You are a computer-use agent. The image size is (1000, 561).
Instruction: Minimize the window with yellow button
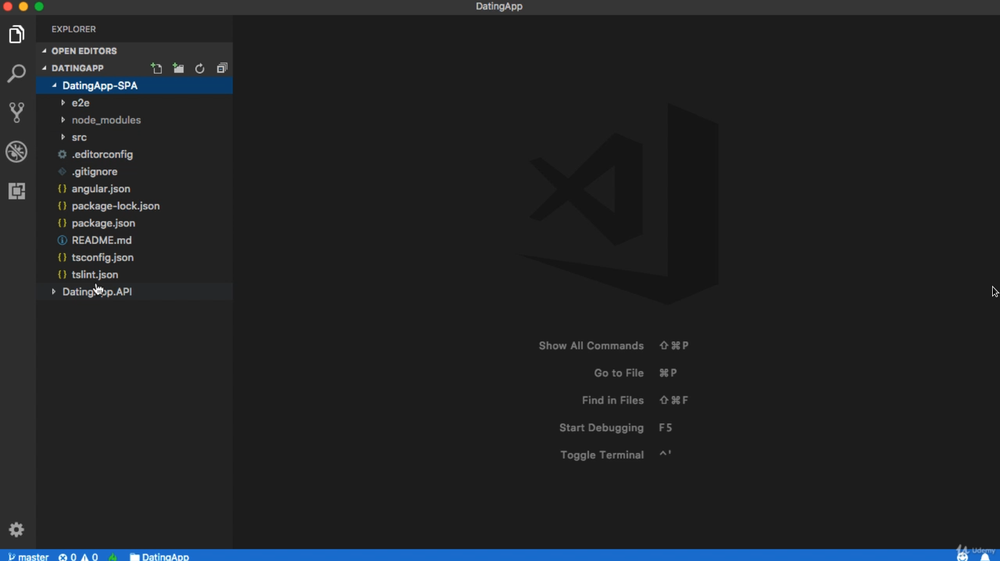click(x=24, y=6)
